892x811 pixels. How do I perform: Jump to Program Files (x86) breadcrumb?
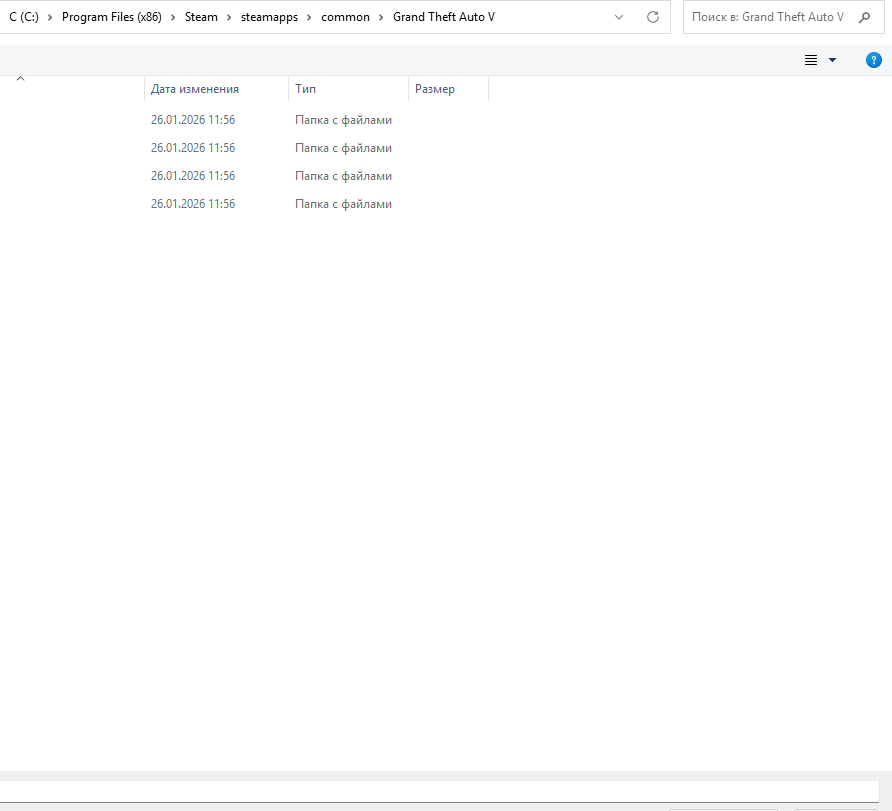tap(111, 18)
